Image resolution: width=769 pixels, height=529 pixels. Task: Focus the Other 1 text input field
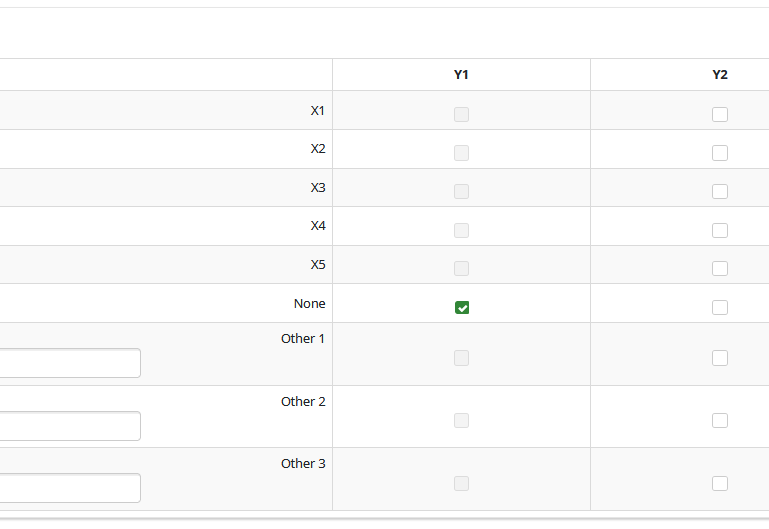click(x=68, y=363)
